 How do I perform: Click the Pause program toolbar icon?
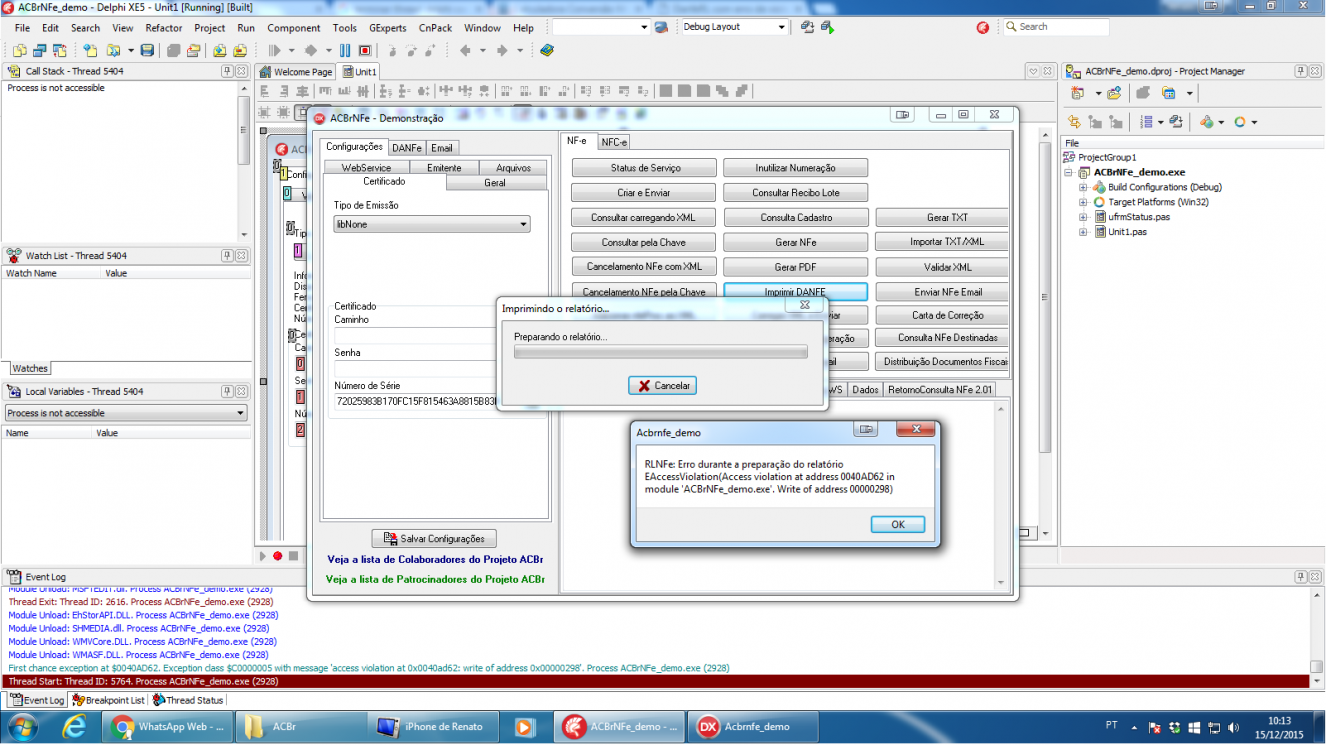pyautogui.click(x=345, y=50)
